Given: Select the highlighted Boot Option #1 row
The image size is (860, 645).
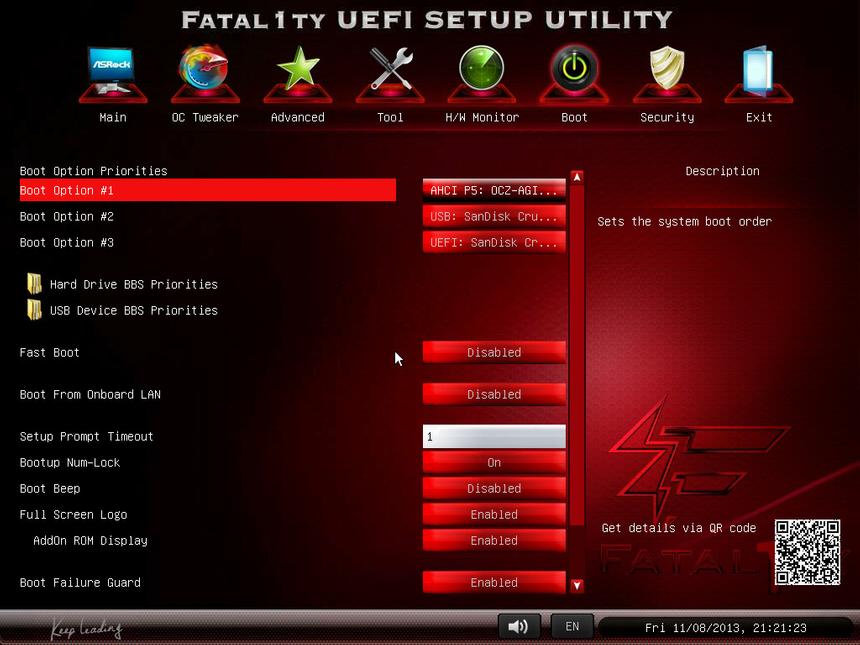Looking at the screenshot, I should click(x=208, y=190).
